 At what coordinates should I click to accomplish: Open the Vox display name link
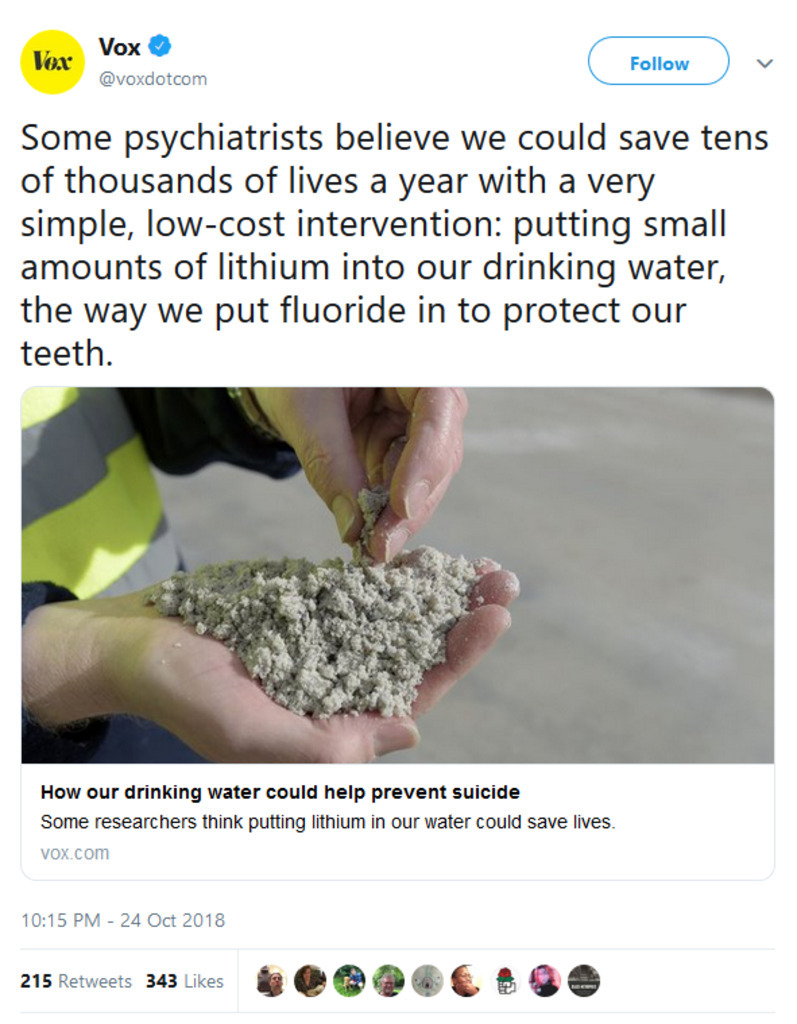pyautogui.click(x=120, y=47)
